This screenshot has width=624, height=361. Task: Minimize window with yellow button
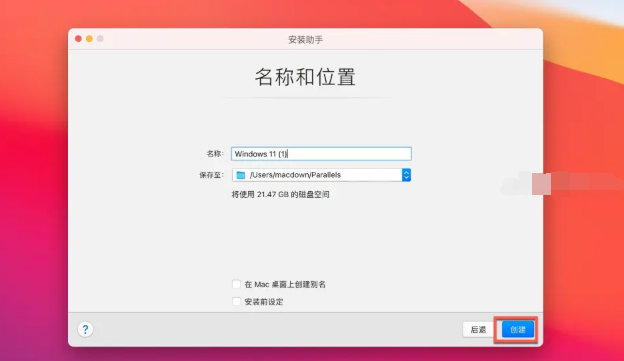[89, 39]
